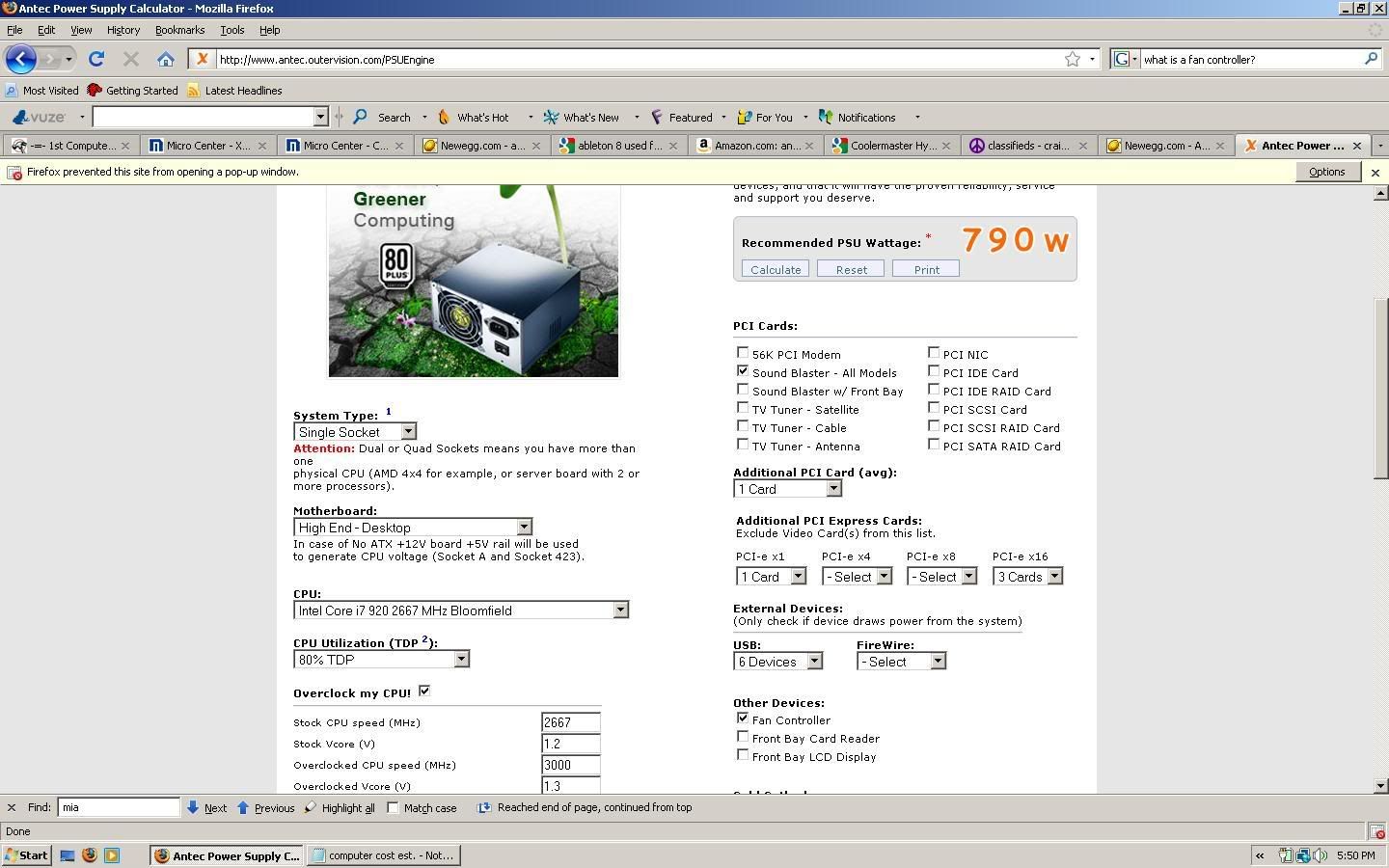Open For You in Vuze toolbar
Viewport: 1389px width, 868px height.
(x=765, y=117)
